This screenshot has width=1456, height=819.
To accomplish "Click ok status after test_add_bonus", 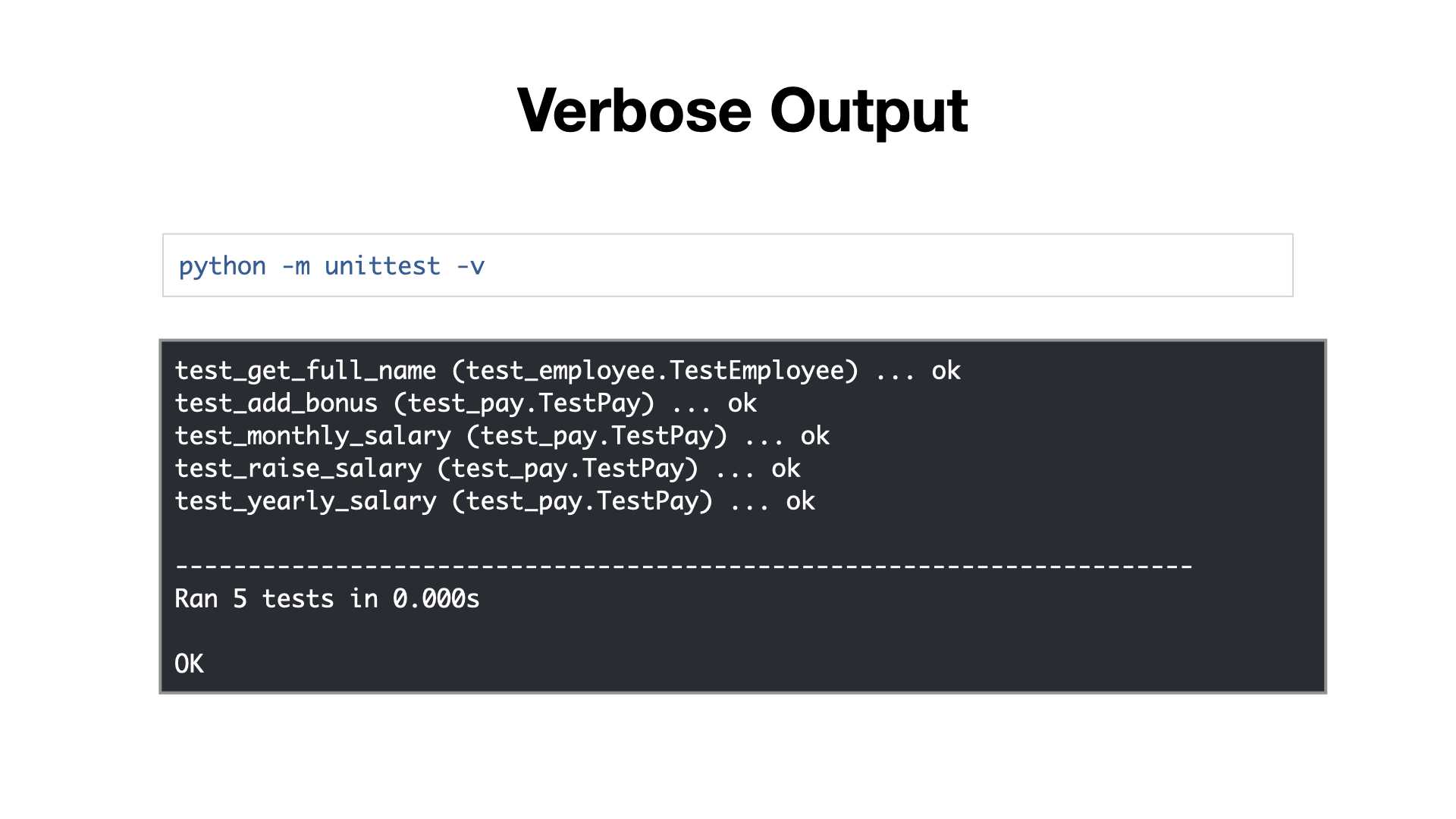I will (742, 403).
